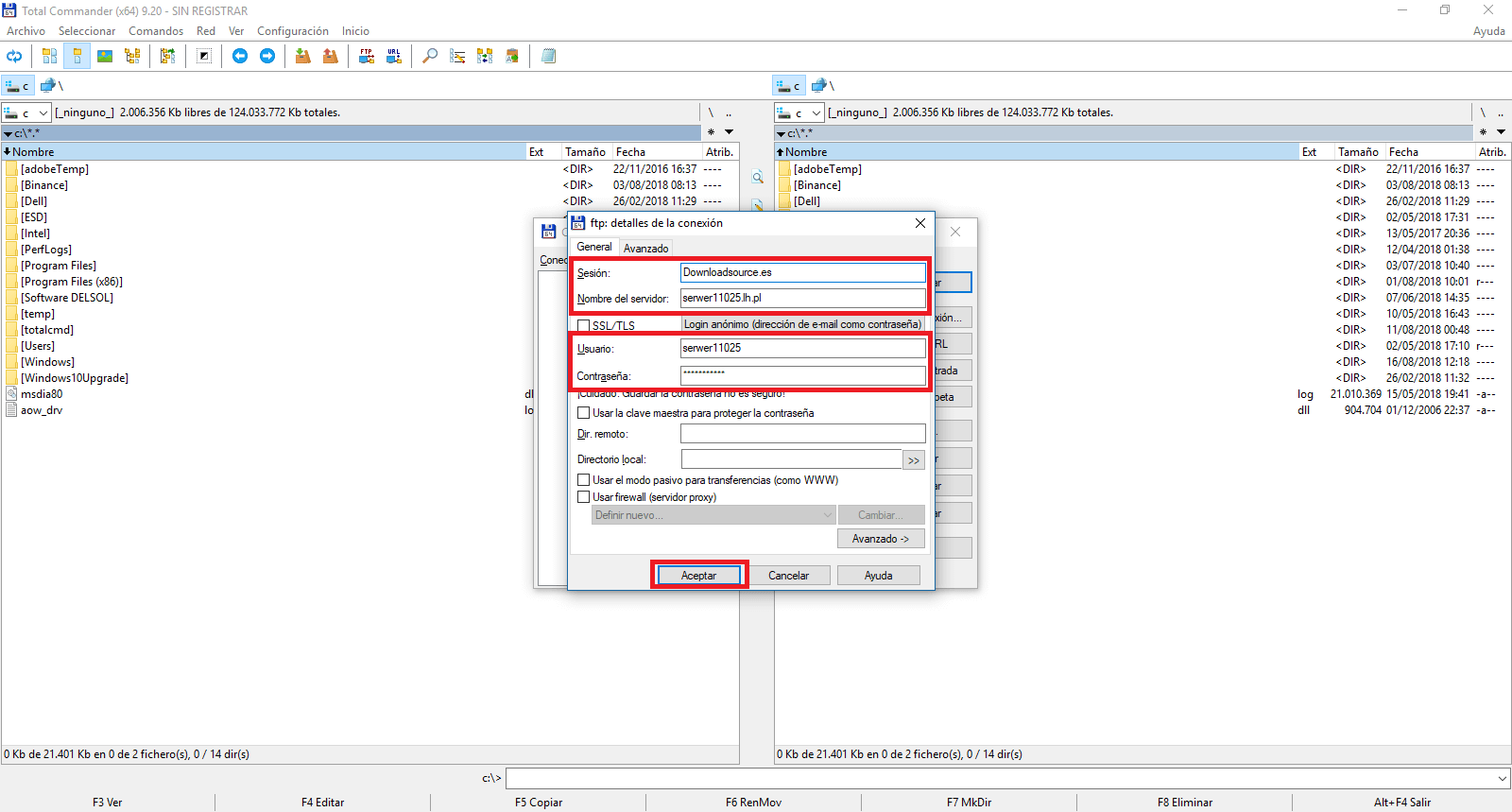Show directory tree view icon
1512x812 pixels.
click(x=132, y=56)
